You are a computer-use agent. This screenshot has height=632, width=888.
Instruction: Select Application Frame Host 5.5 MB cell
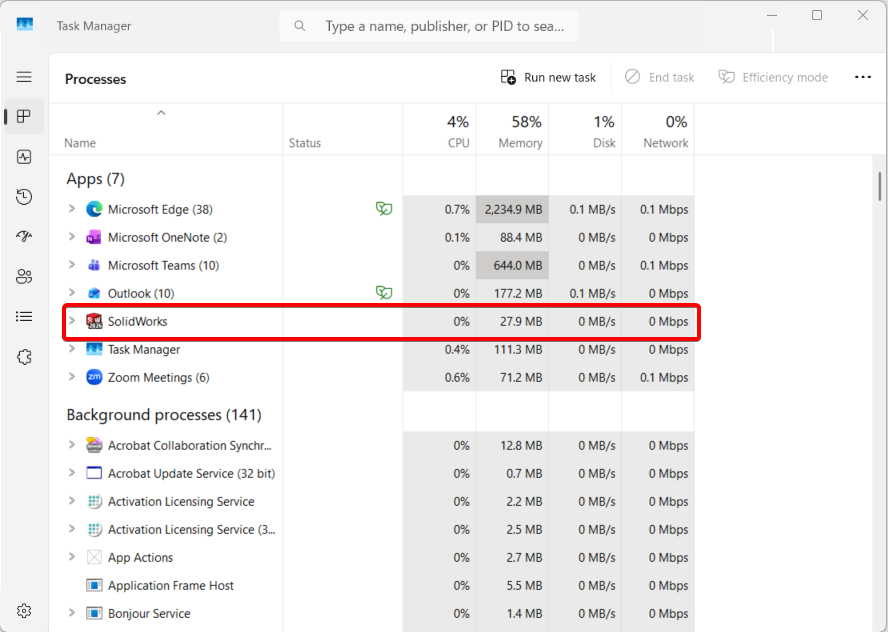[x=512, y=585]
